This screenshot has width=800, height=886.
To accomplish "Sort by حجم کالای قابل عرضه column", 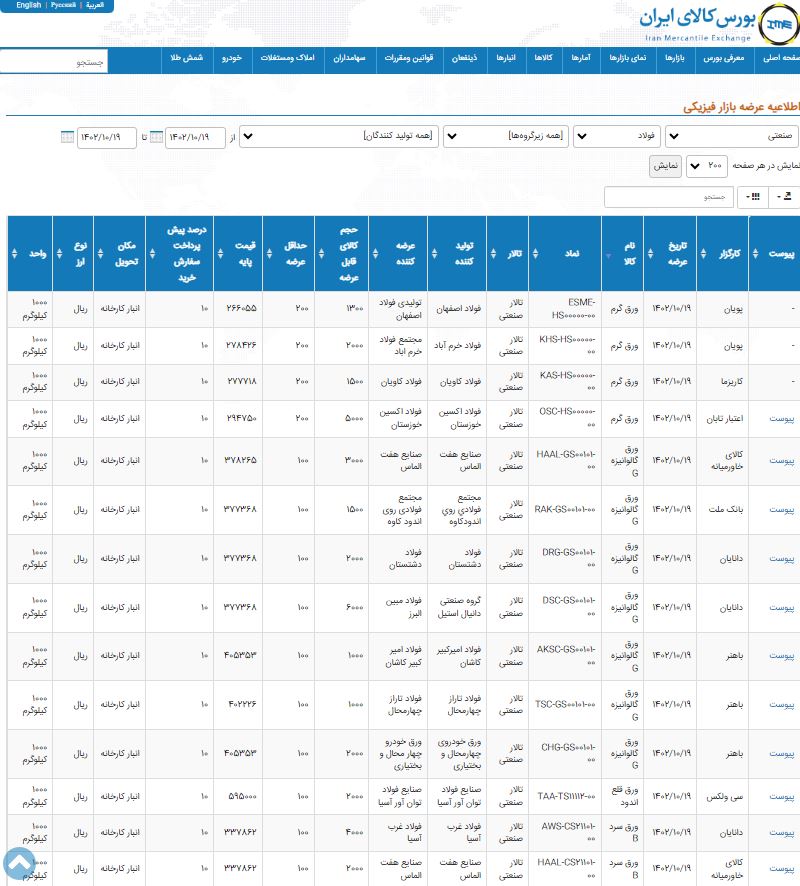I will click(321, 254).
